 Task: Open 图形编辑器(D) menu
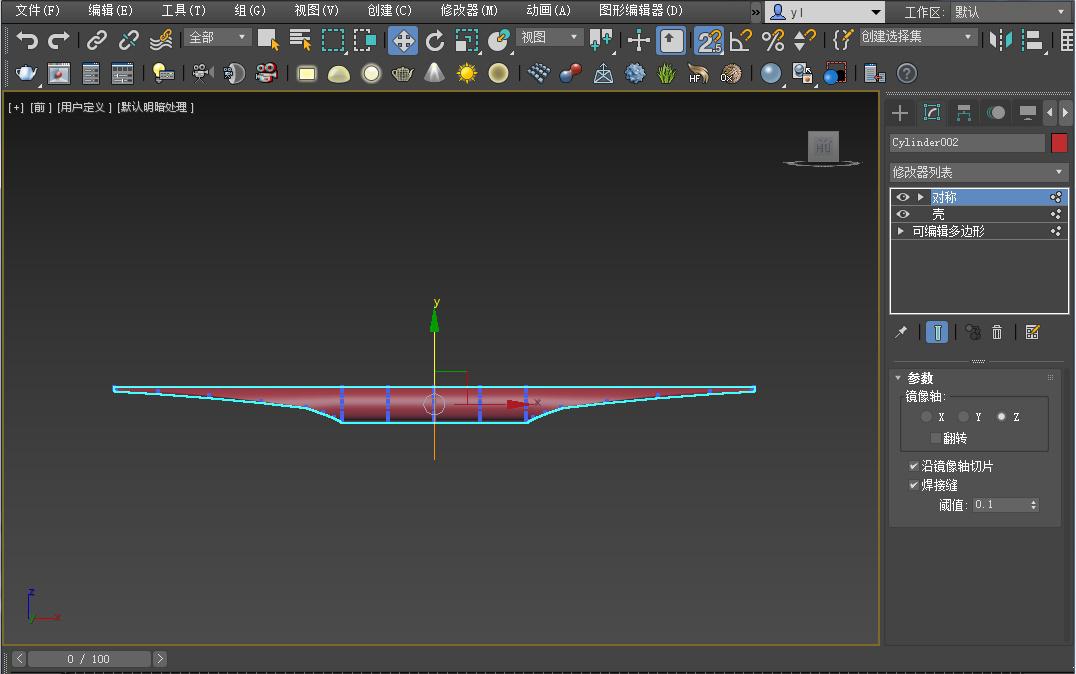pos(641,10)
